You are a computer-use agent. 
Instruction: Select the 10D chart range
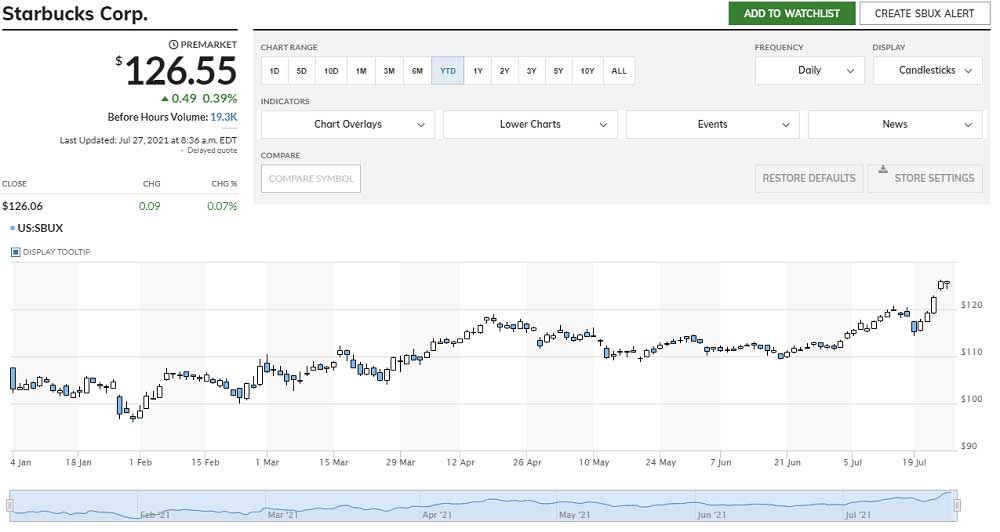[331, 71]
